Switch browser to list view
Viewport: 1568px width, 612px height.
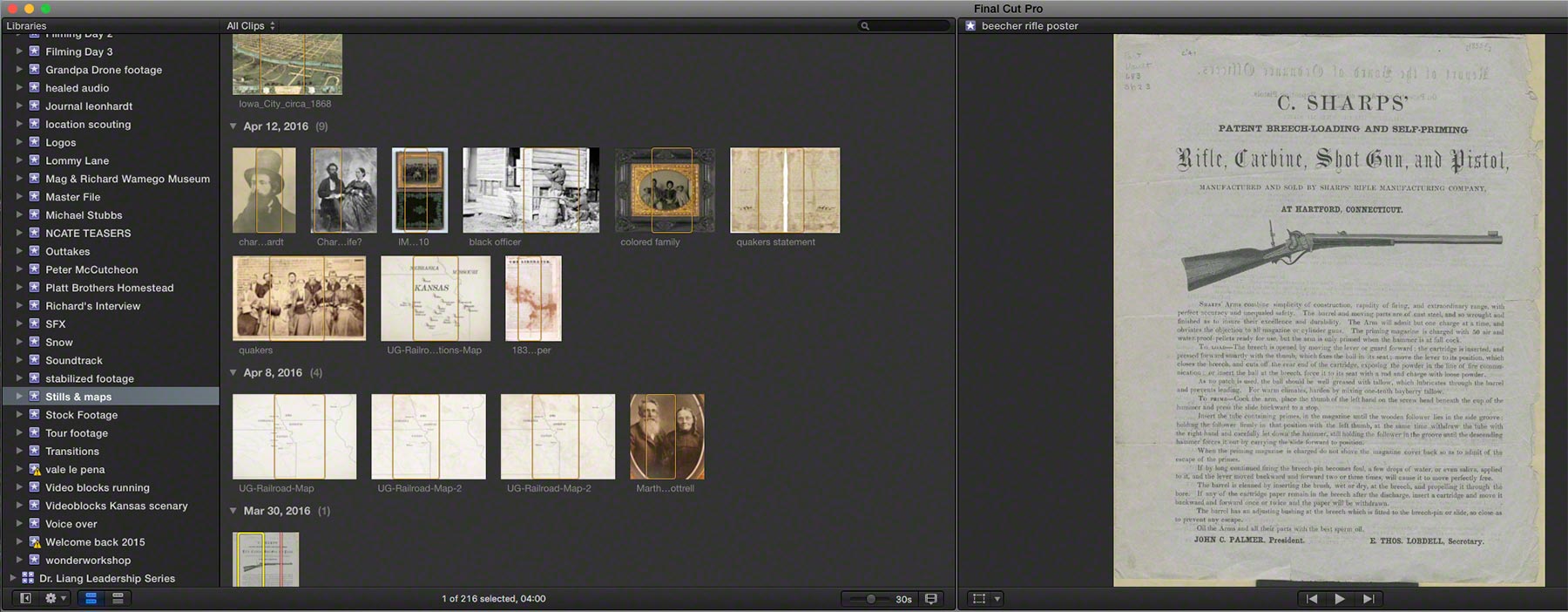click(118, 598)
